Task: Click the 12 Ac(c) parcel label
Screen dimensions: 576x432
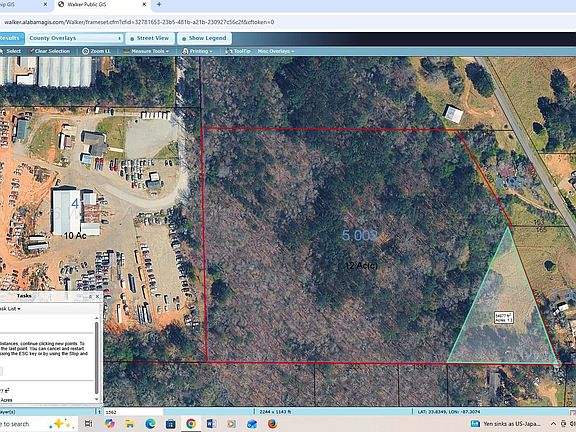Action: coord(361,265)
